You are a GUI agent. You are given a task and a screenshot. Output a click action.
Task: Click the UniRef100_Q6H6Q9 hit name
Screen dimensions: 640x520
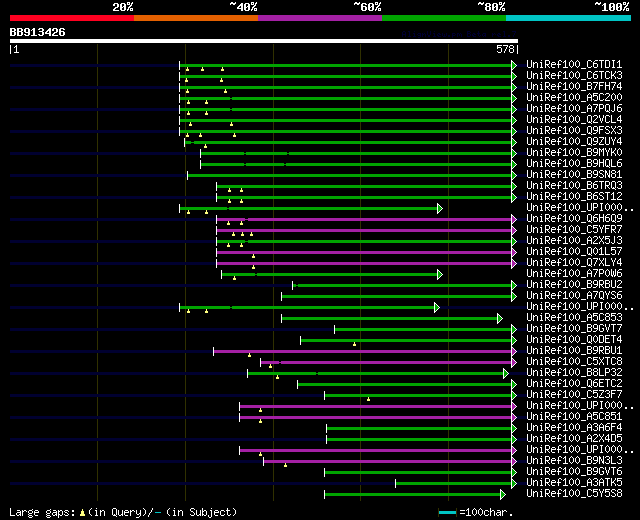[x=574, y=219]
